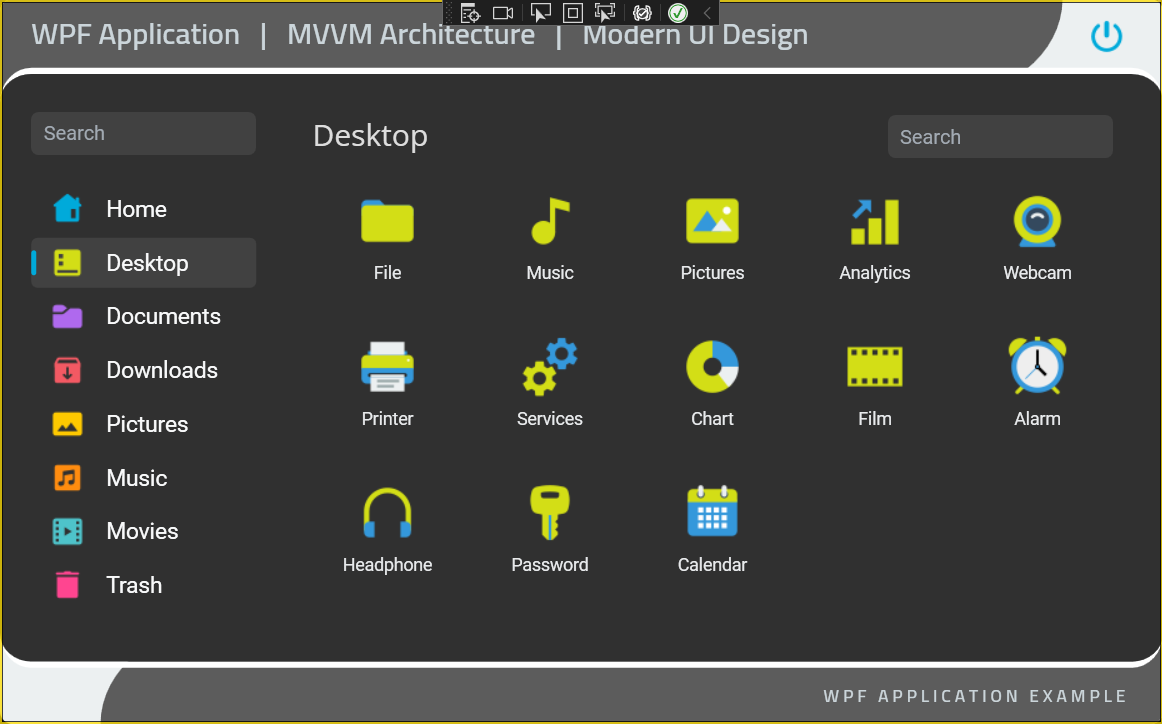The height and width of the screenshot is (724, 1162).
Task: Click the pink Trash bin icon
Action: [67, 585]
